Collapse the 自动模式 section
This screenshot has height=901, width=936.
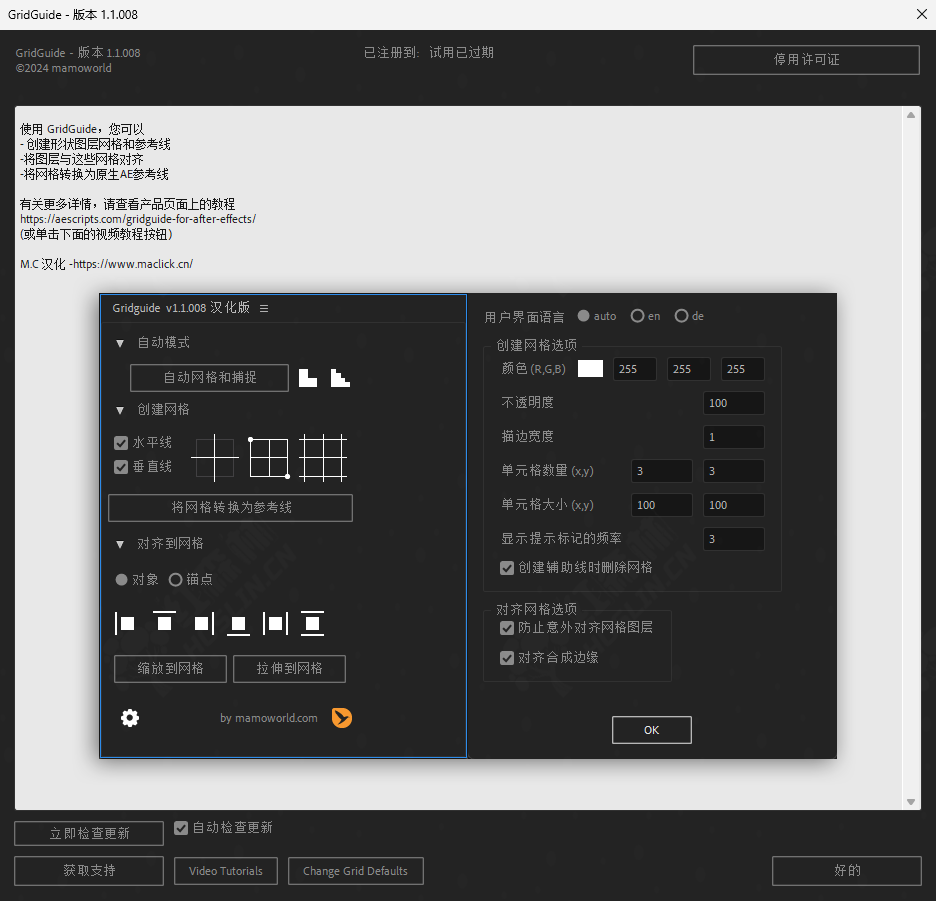120,343
